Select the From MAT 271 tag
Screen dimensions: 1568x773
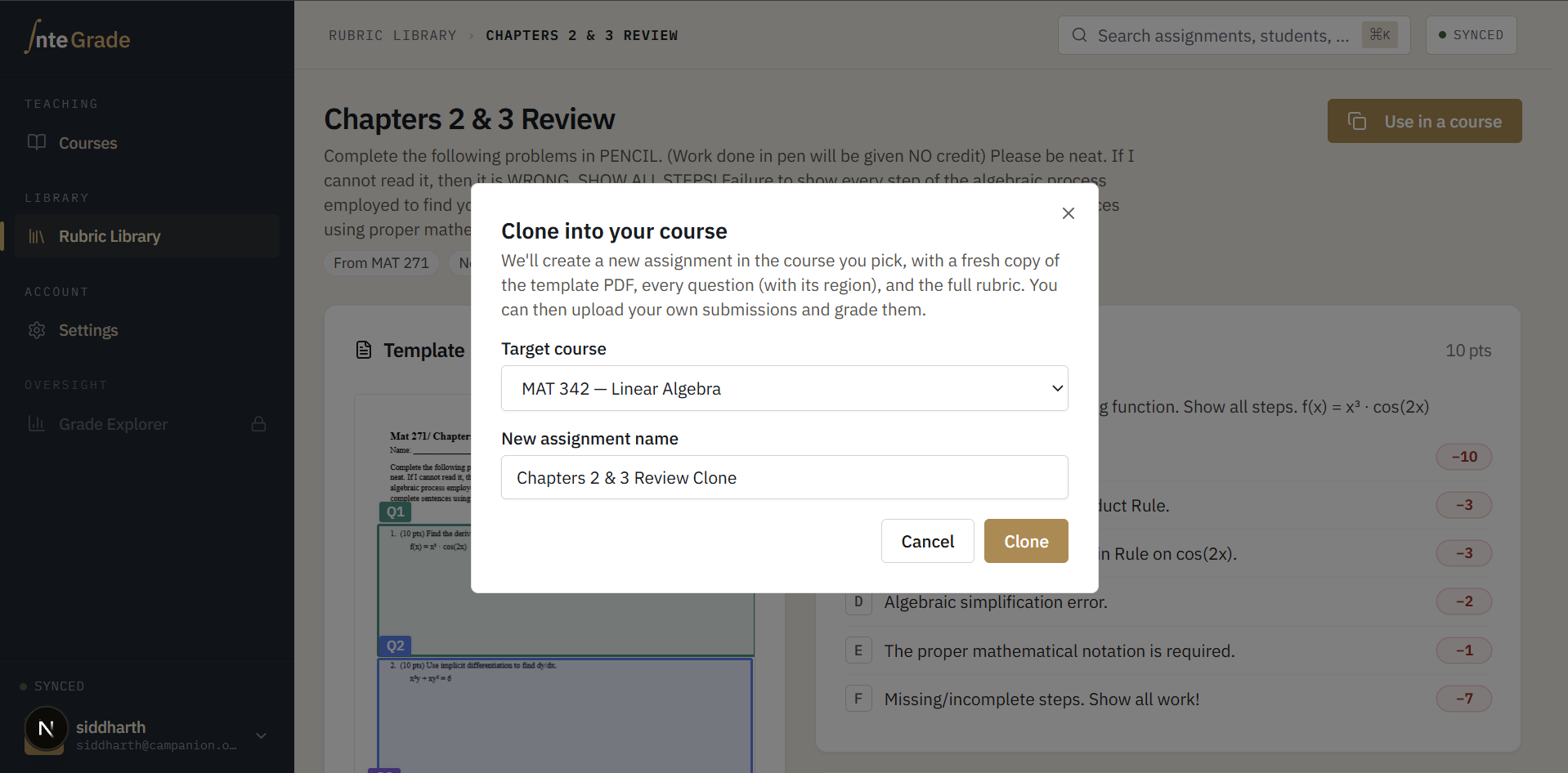[381, 262]
